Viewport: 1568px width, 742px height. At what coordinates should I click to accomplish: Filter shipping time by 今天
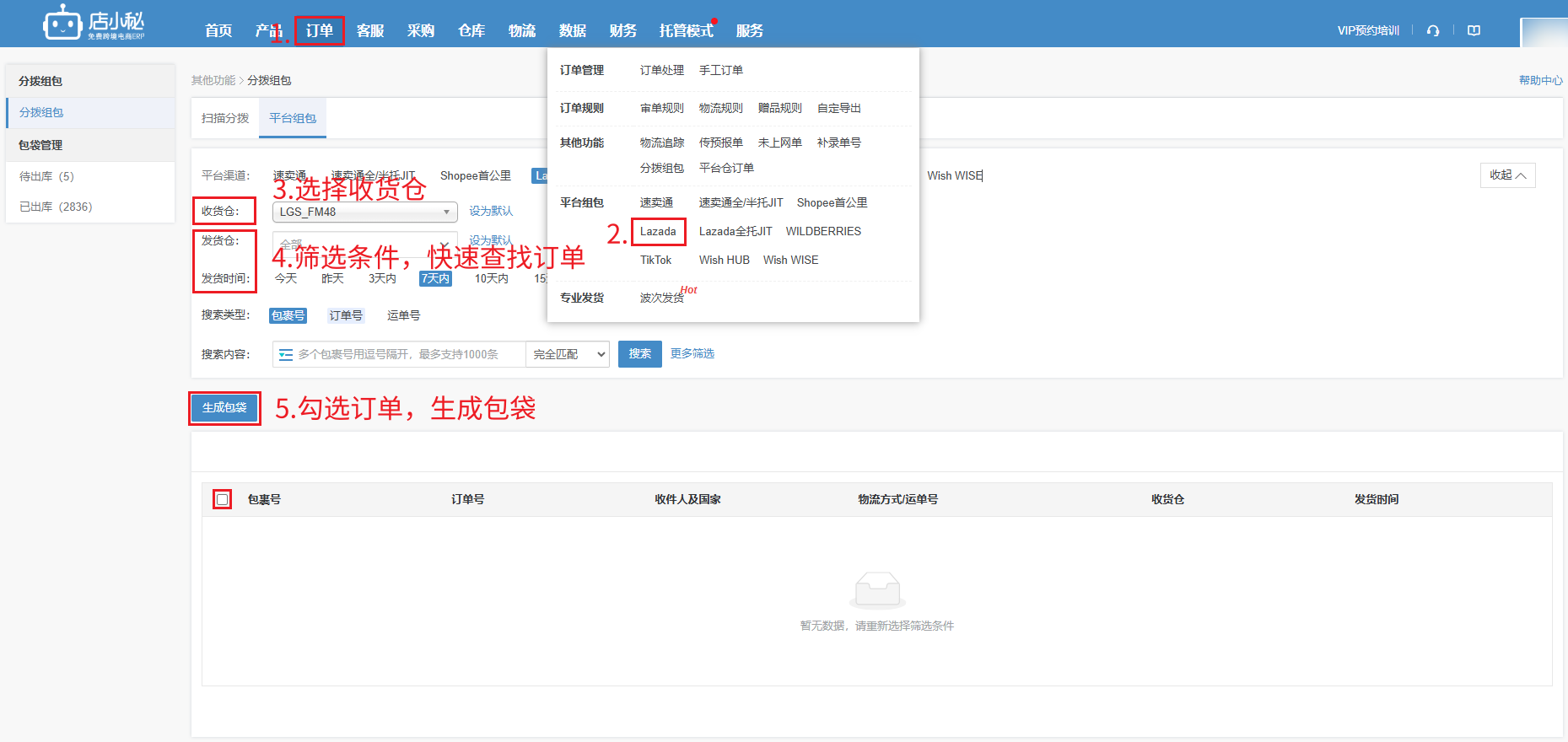286,278
